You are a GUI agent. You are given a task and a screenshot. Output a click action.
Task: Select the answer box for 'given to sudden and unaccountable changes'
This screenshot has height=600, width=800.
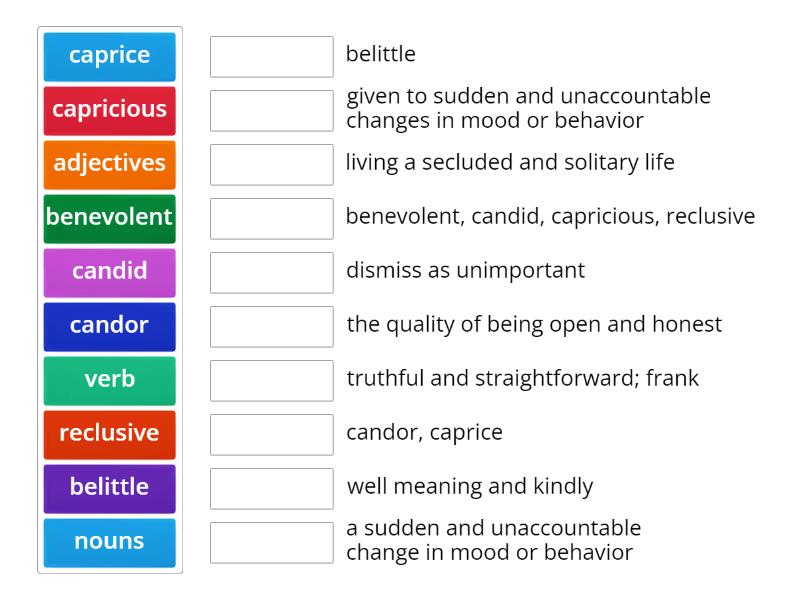tap(272, 111)
